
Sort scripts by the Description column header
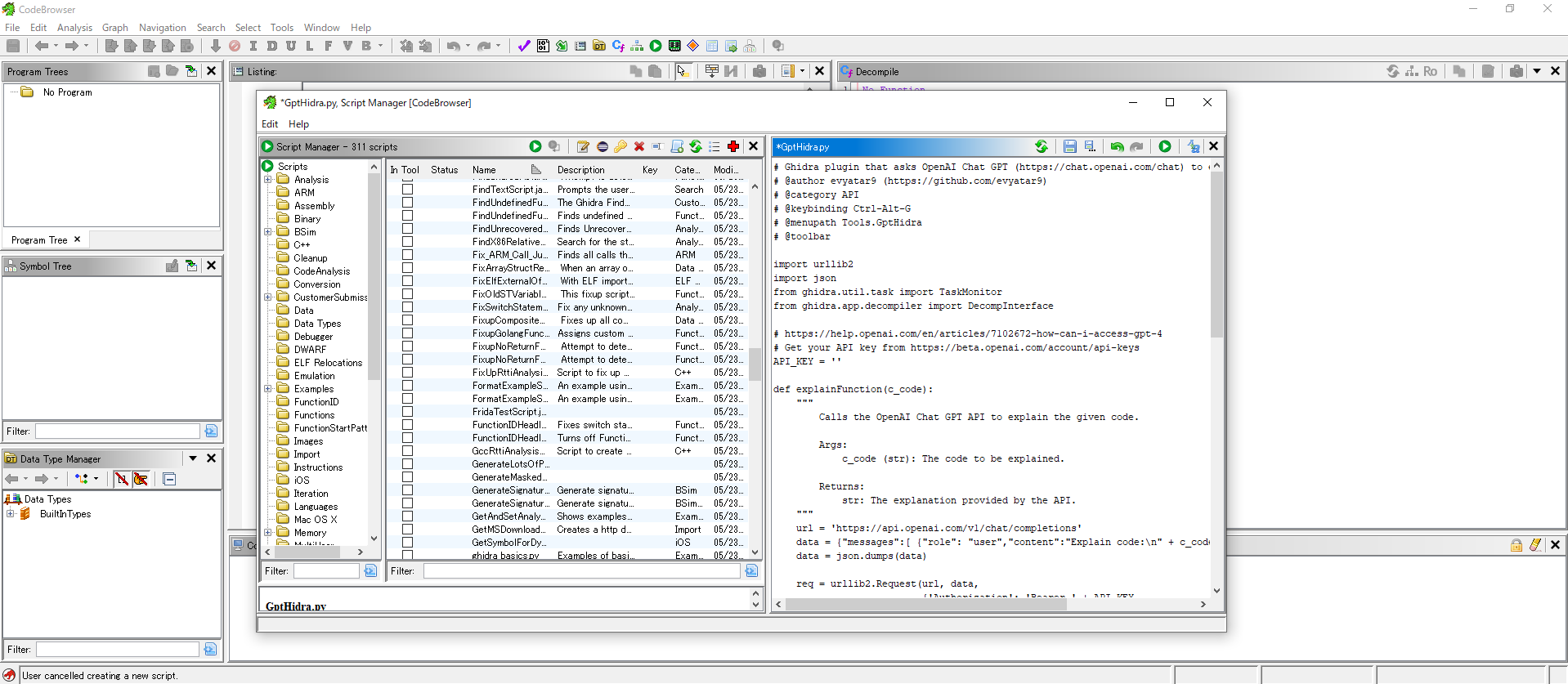[581, 170]
